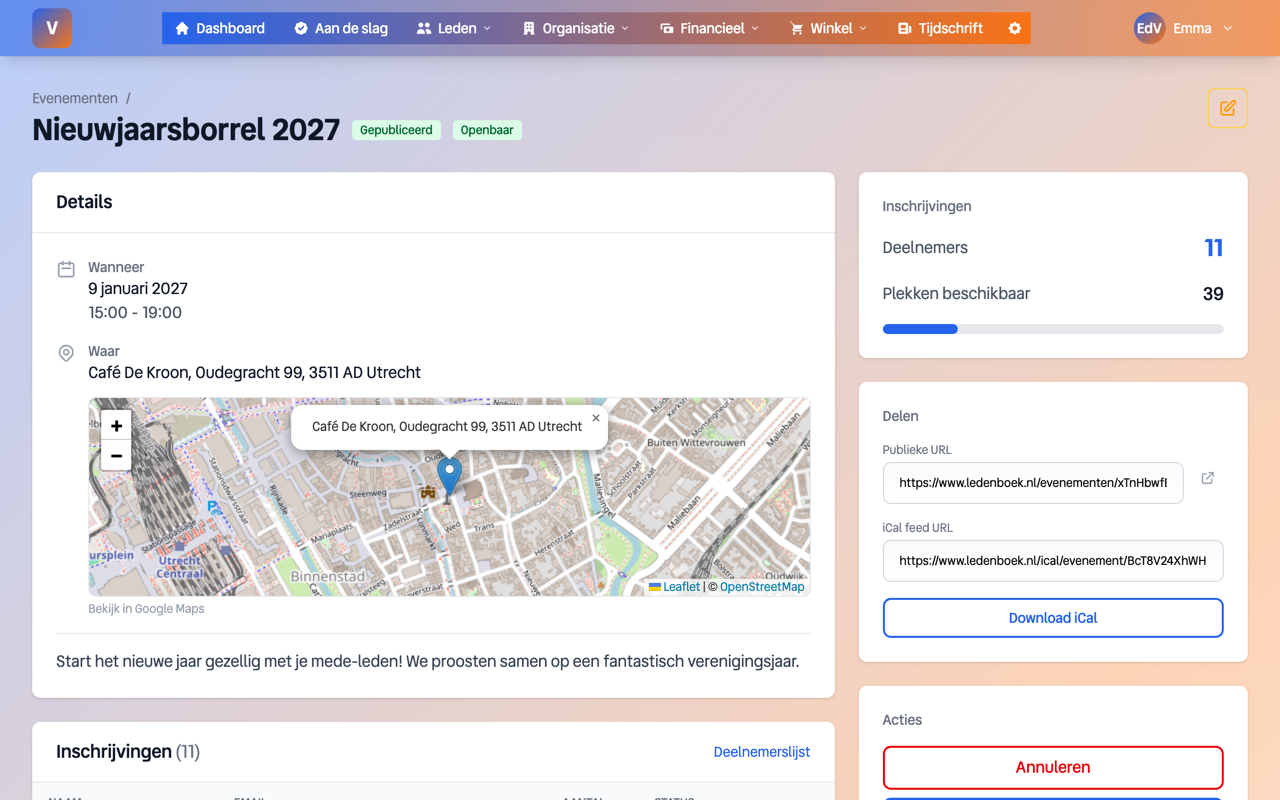Viewport: 1280px width, 800px height.
Task: Click the Nieuwjaarsborrel 2027 title
Action: [186, 130]
